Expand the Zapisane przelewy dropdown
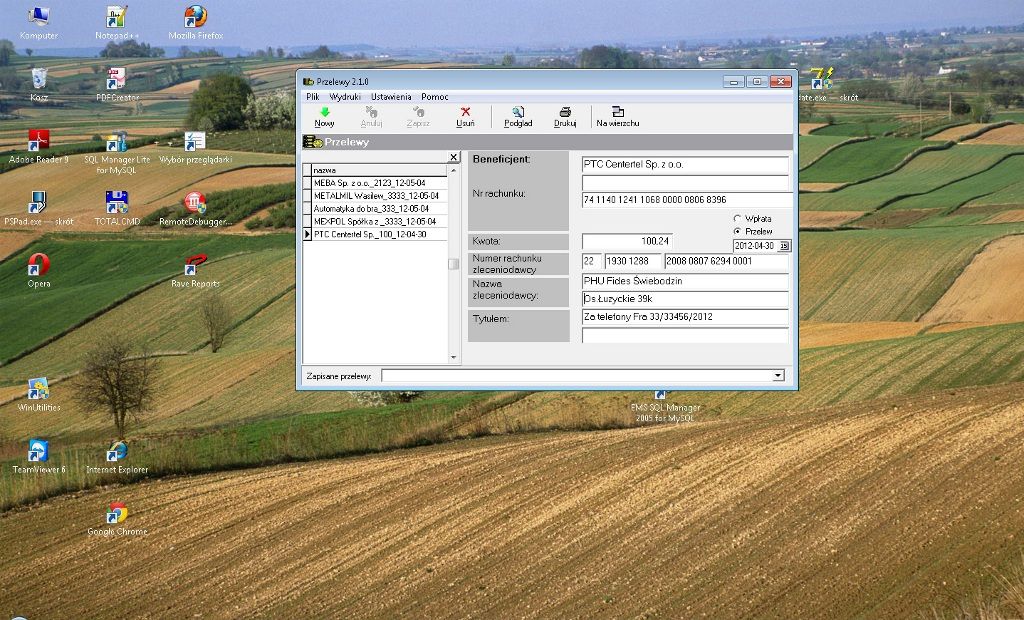Viewport: 1024px width, 620px height. click(778, 376)
